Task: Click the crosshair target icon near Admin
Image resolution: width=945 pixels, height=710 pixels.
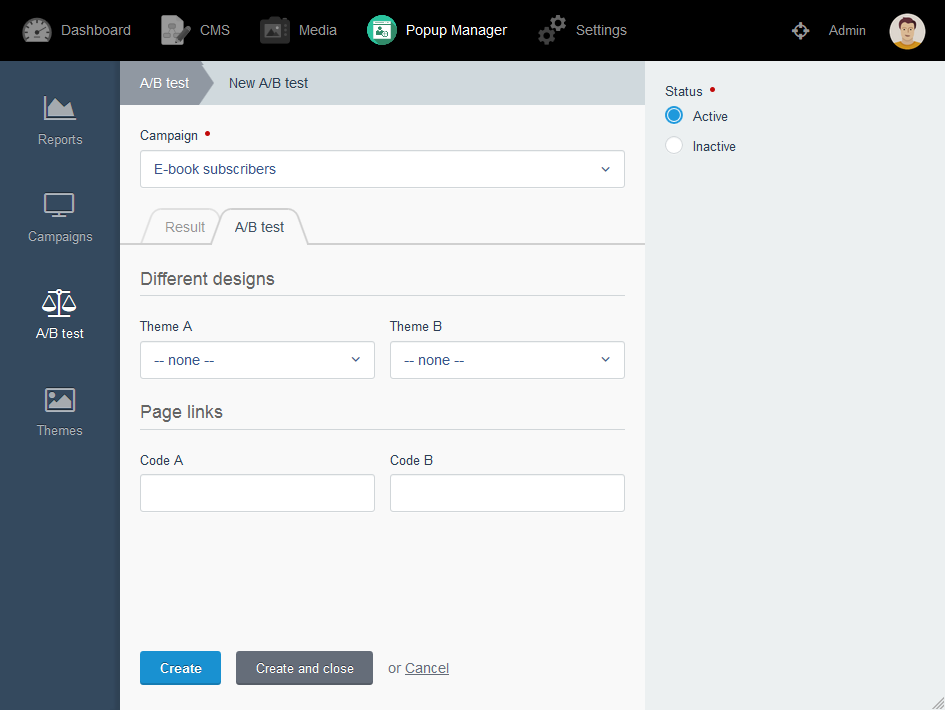Action: (x=800, y=30)
